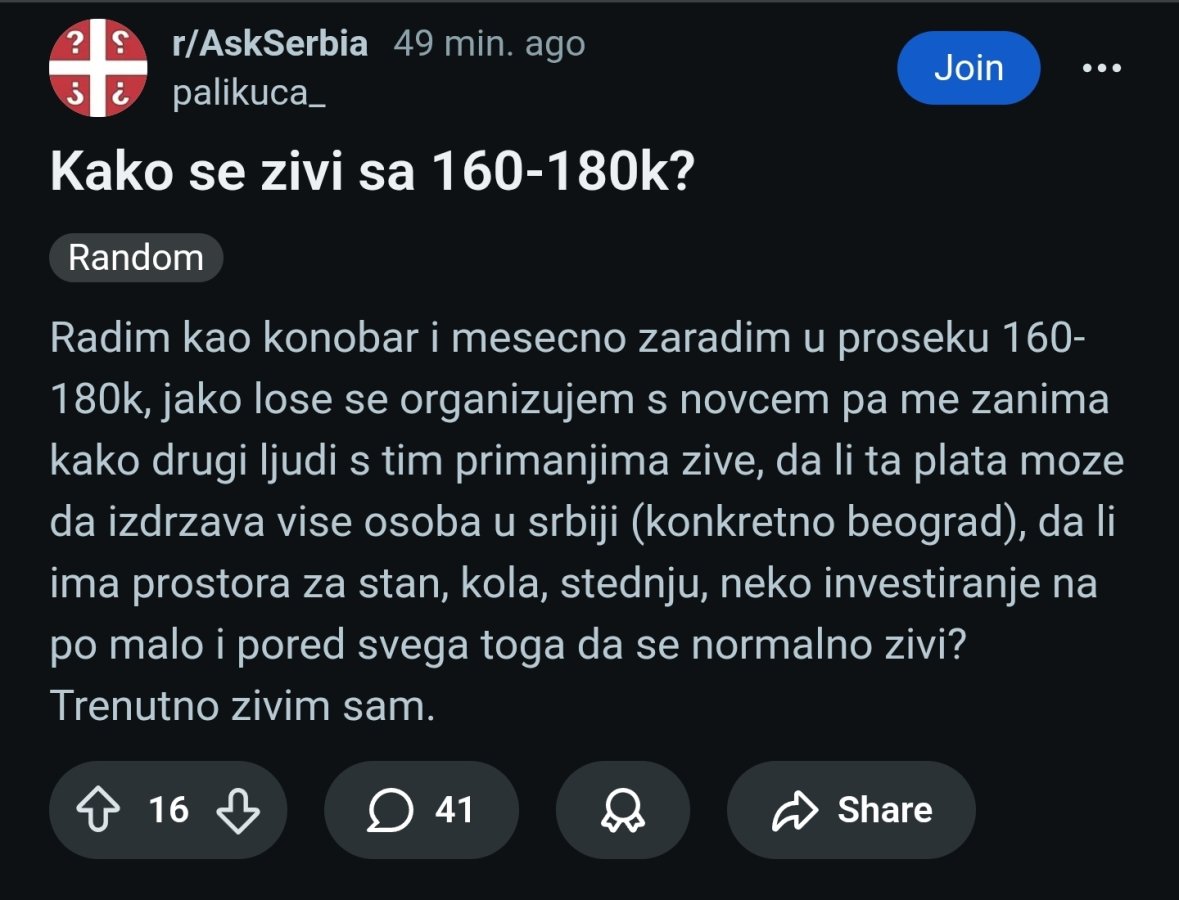Click the "49 min. ago" timestamp

489,44
